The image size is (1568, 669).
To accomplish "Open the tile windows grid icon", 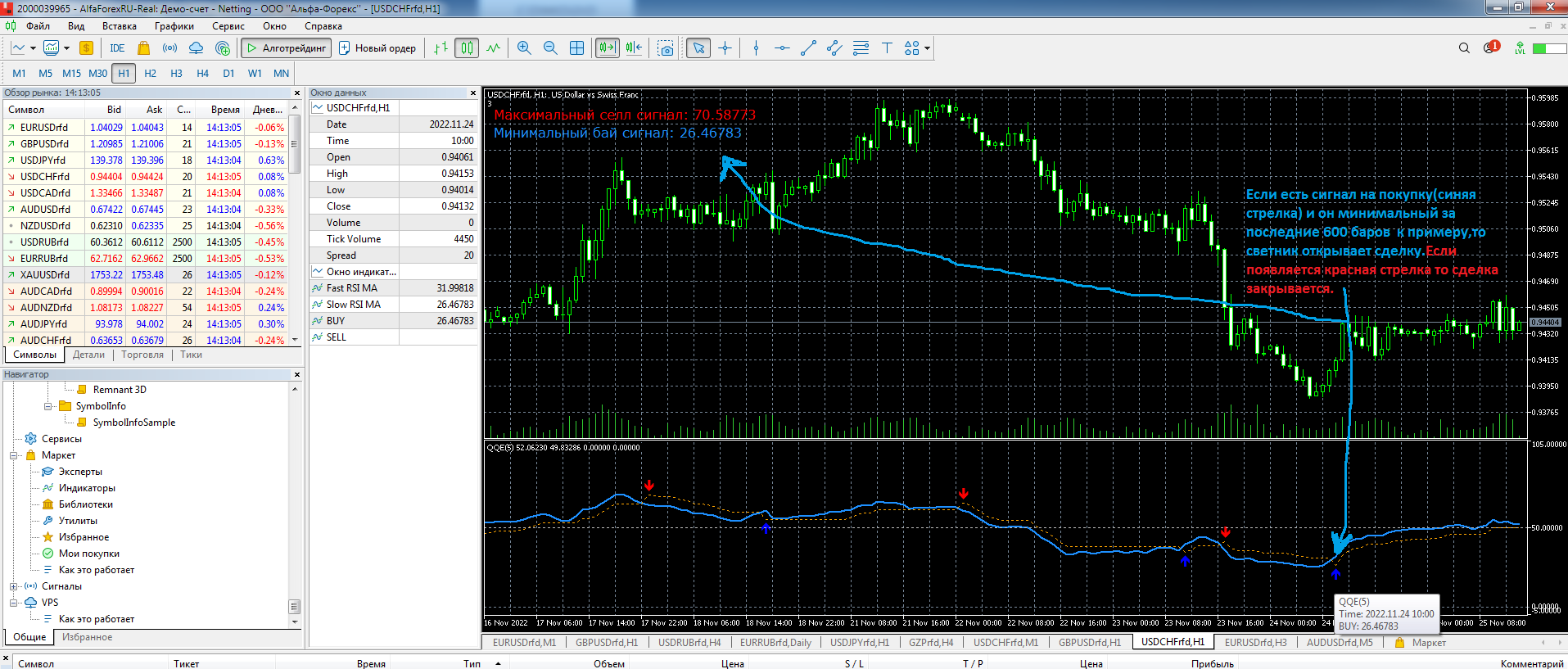I will click(x=576, y=48).
